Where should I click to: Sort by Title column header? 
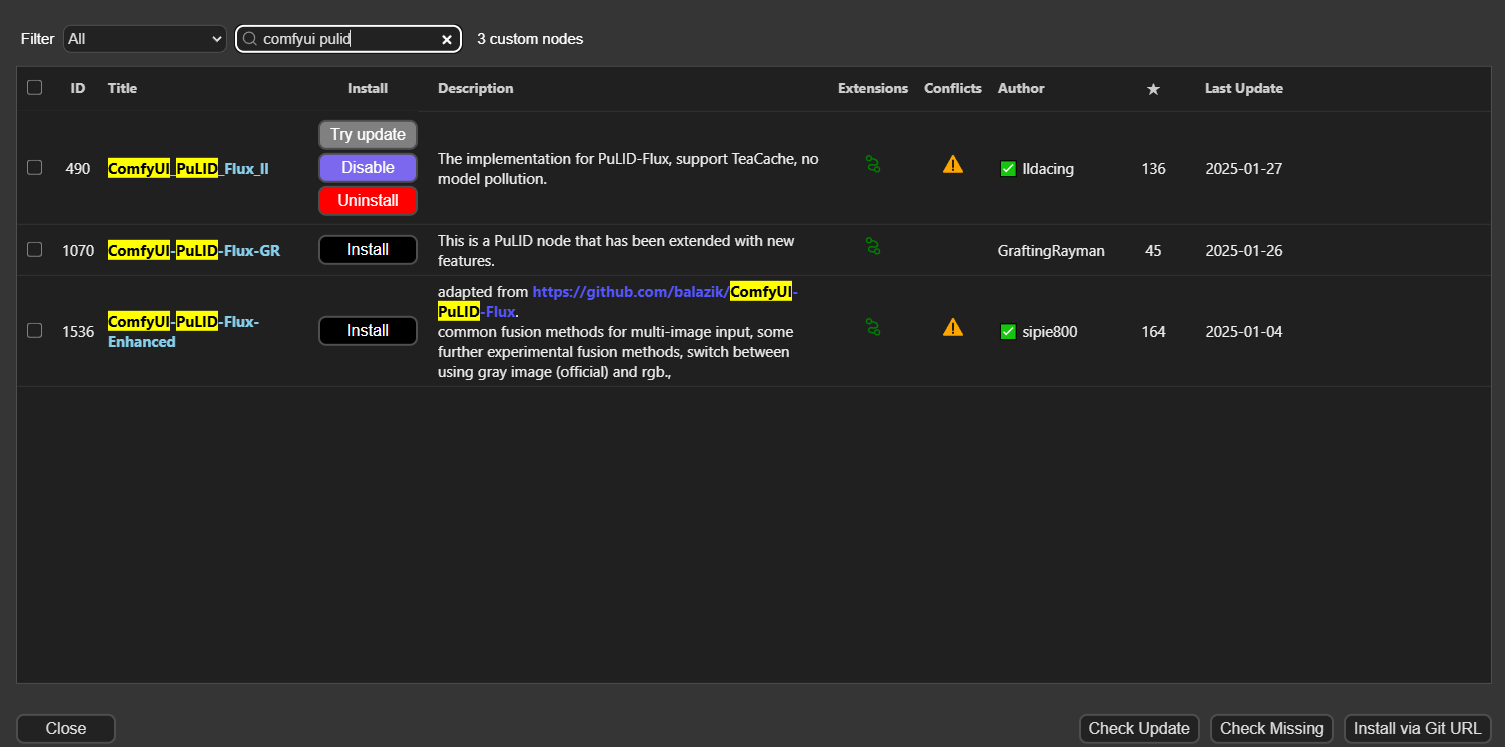tap(122, 88)
